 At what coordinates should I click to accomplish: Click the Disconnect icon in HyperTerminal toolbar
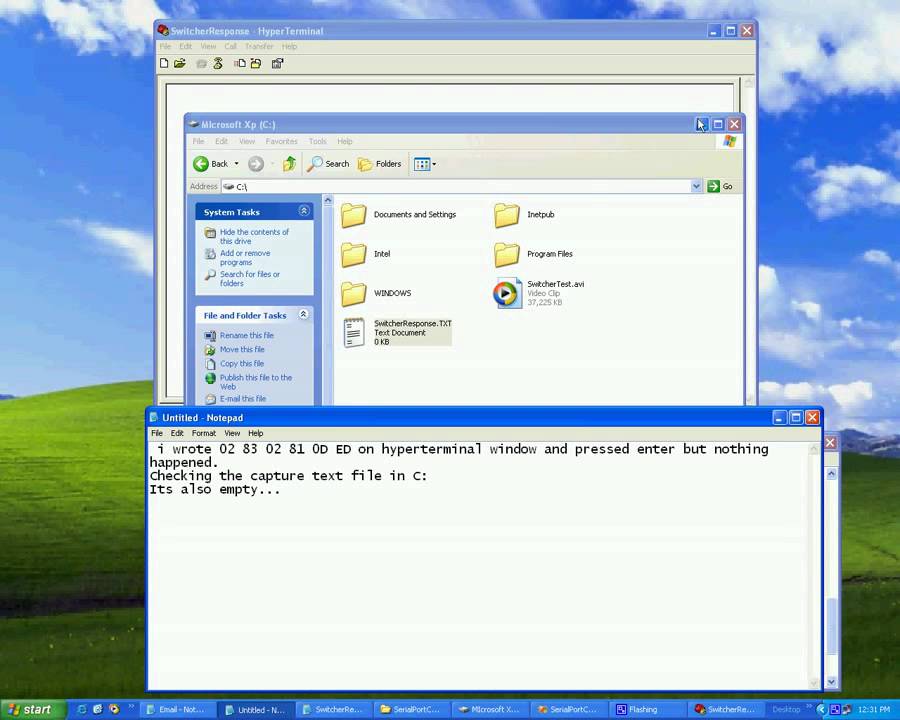pyautogui.click(x=218, y=63)
